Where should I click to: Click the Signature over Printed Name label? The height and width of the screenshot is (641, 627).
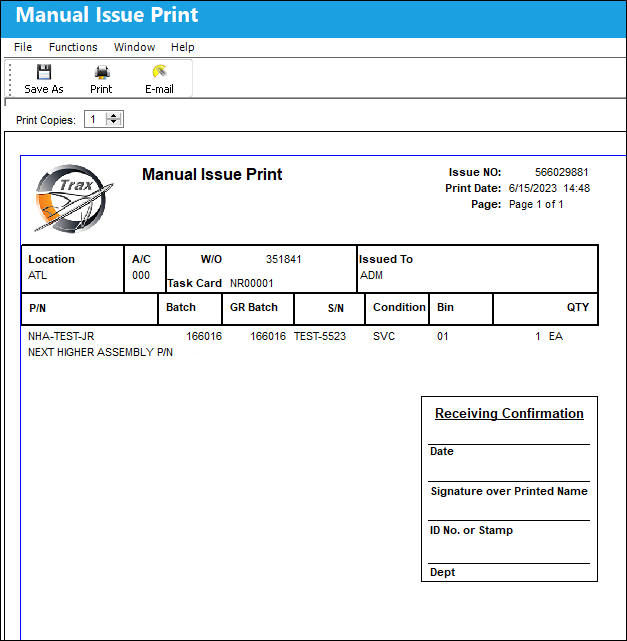coord(509,491)
